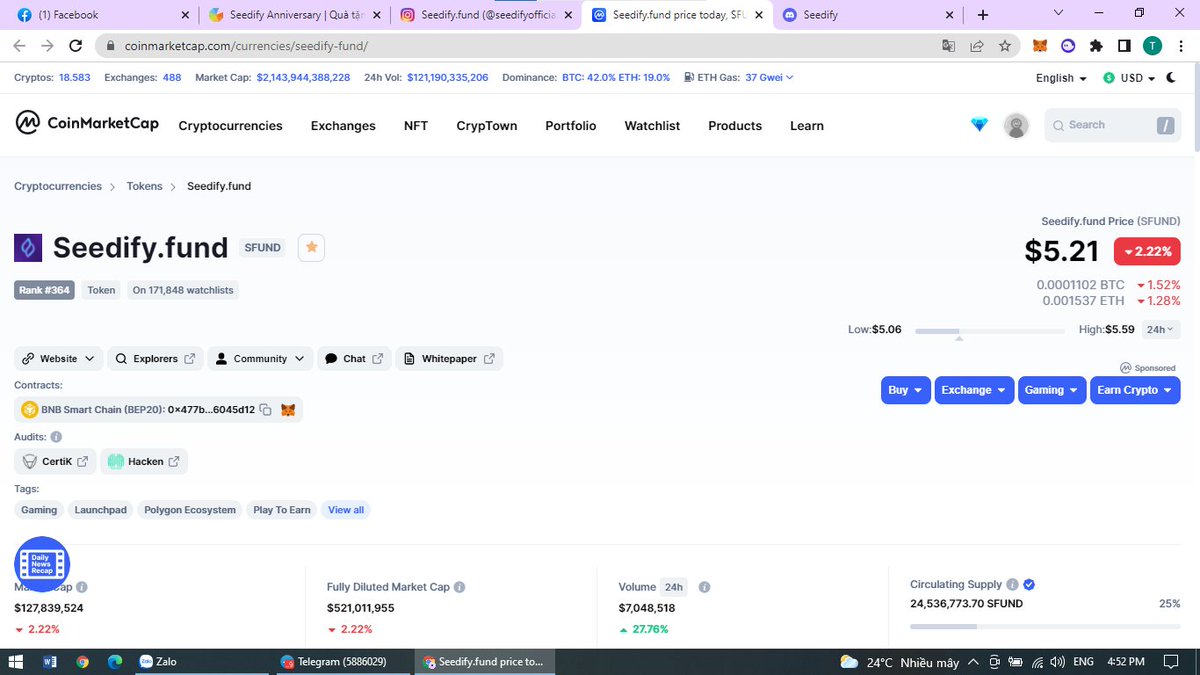Open Chrome extensions puzzle icon
This screenshot has width=1200, height=675.
[x=1096, y=46]
